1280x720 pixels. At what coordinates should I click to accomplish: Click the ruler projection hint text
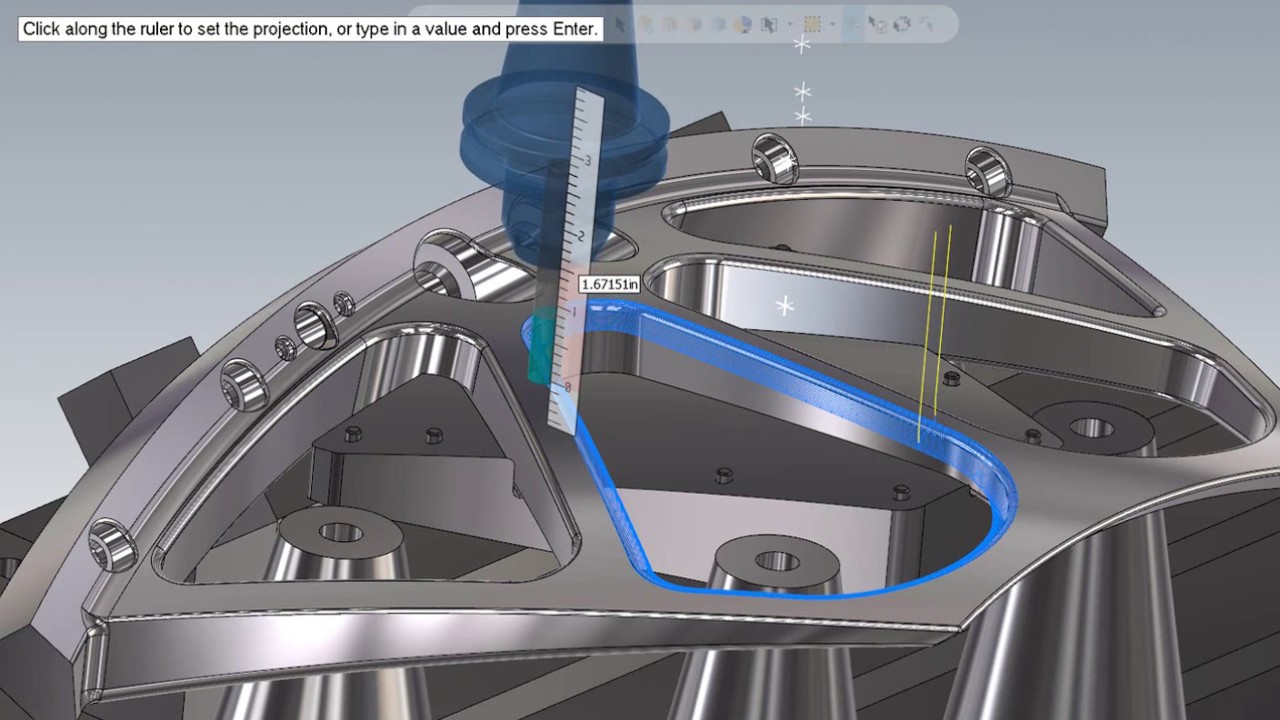point(310,28)
